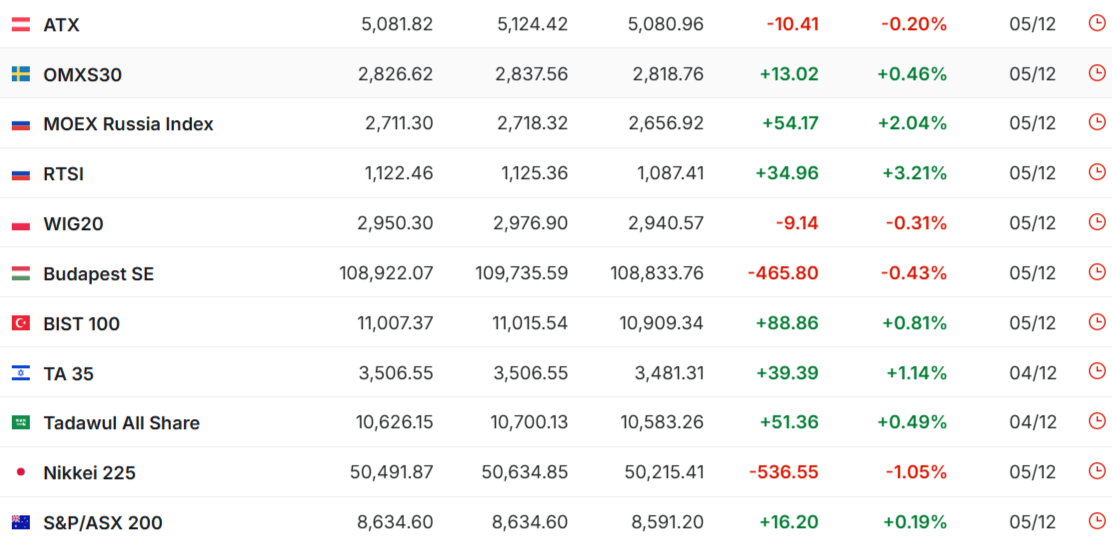
Task: Click the WIG20 last price 2,950.30
Action: [395, 224]
